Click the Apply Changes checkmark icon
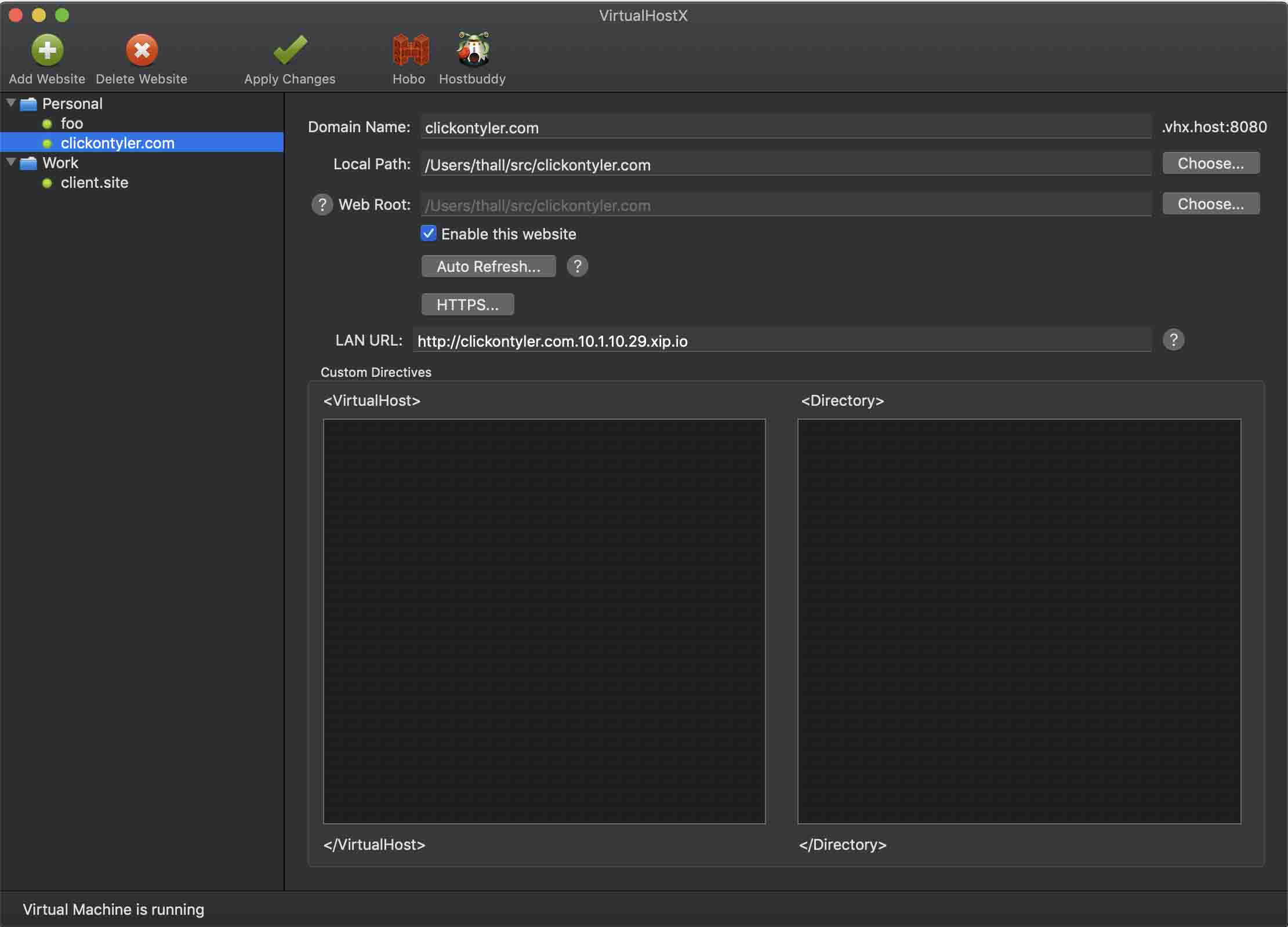Screen dimensions: 1288x927 pyautogui.click(x=290, y=50)
